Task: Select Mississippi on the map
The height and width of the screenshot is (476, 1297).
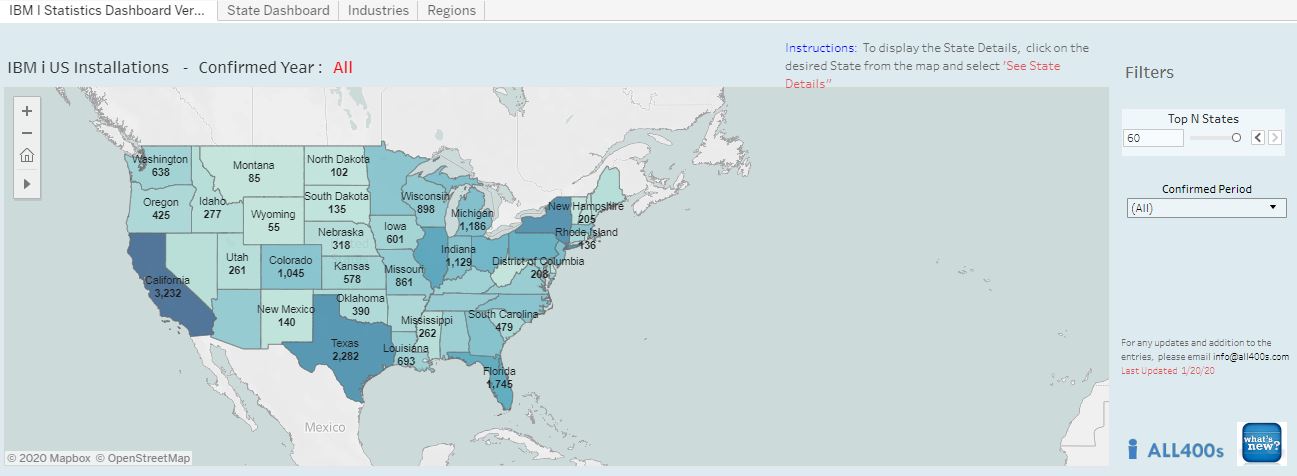Action: [x=427, y=327]
